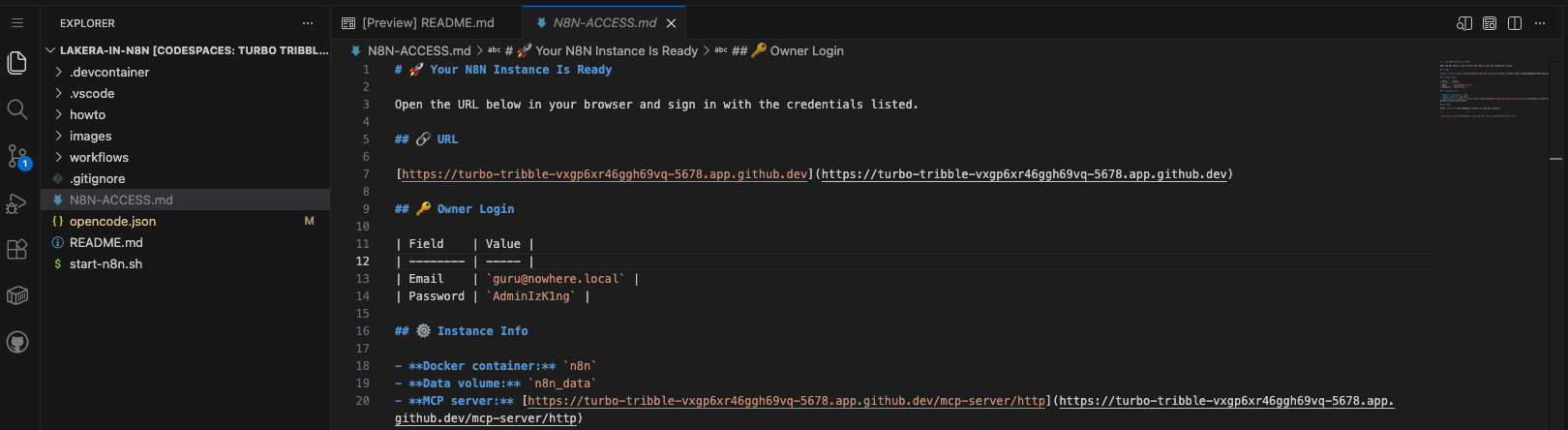
Task: Click line number 12 in the gutter
Action: point(362,261)
